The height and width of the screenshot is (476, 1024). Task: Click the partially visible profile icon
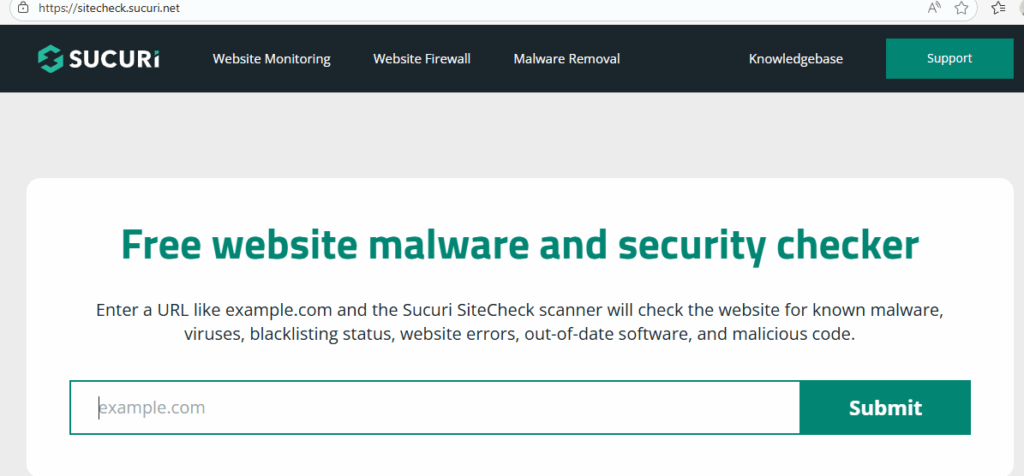click(x=1019, y=8)
